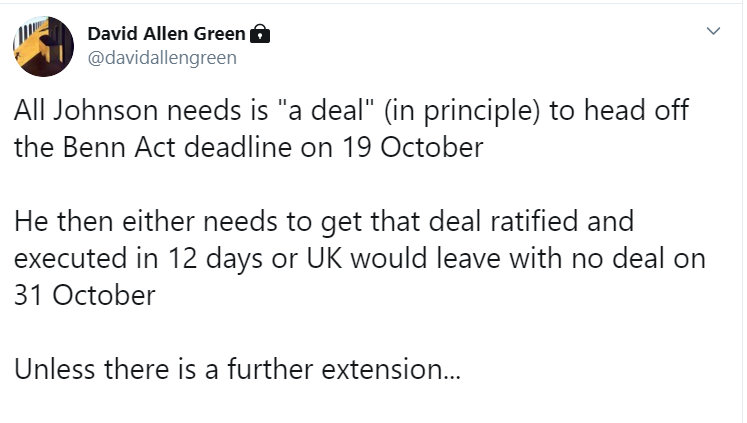
Task: Click the "19 October" date text
Action: tap(413, 147)
